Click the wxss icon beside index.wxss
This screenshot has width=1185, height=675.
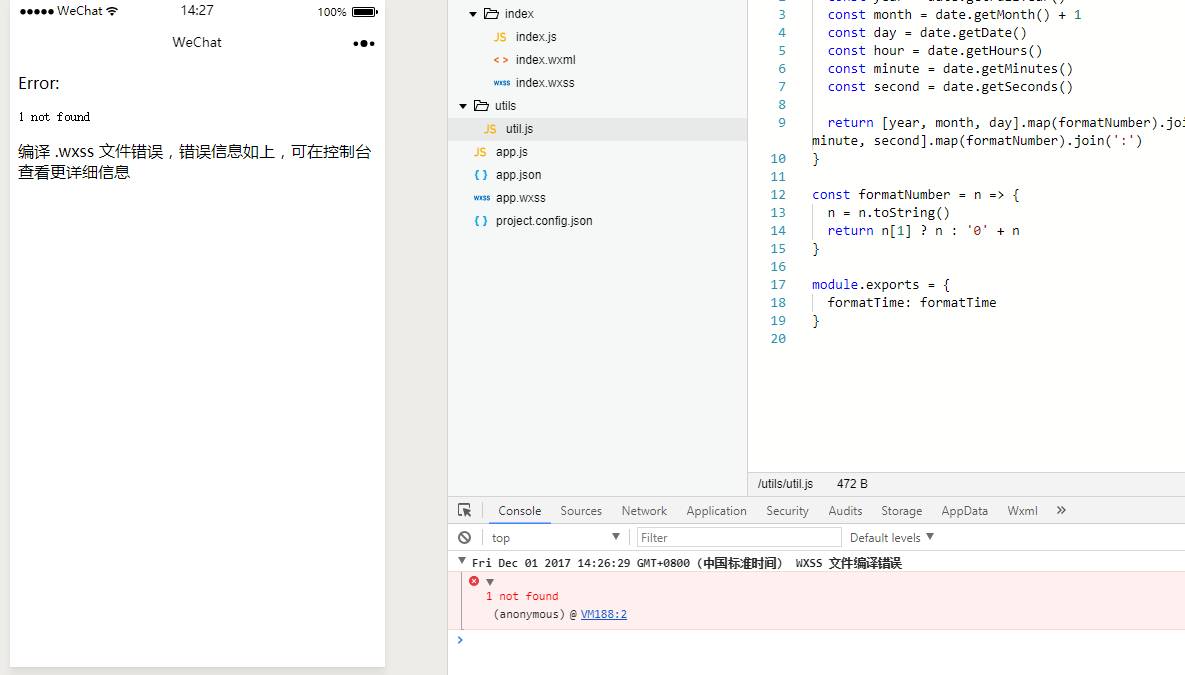click(x=502, y=83)
